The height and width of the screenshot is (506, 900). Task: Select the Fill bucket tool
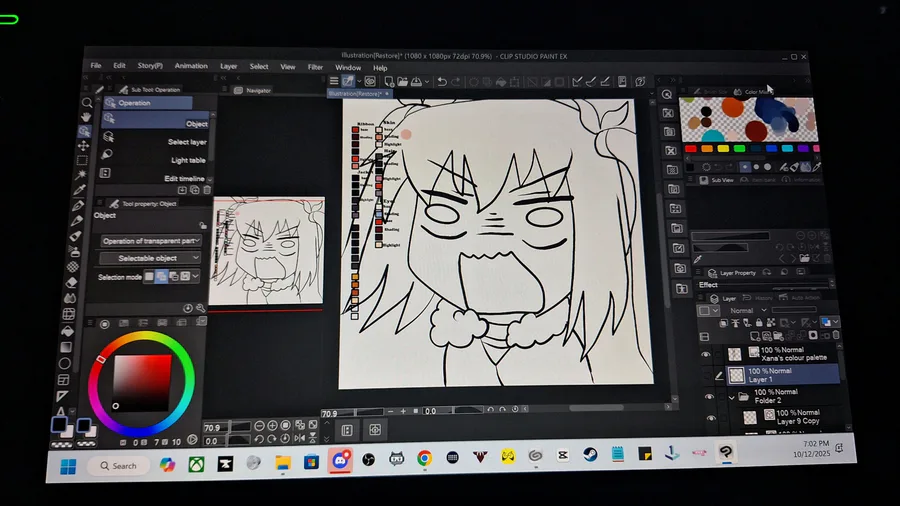click(68, 332)
